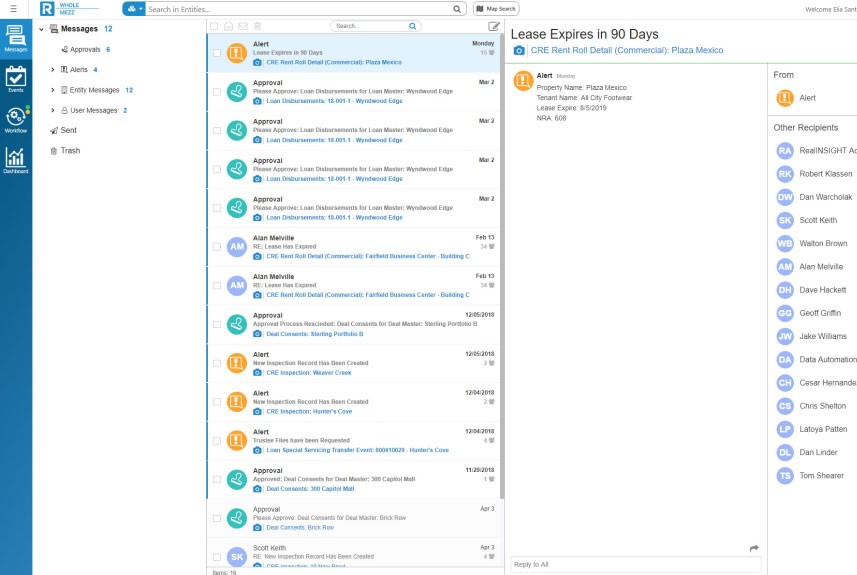Image resolution: width=857 pixels, height=575 pixels.
Task: Click the compose new message icon
Action: [x=494, y=26]
